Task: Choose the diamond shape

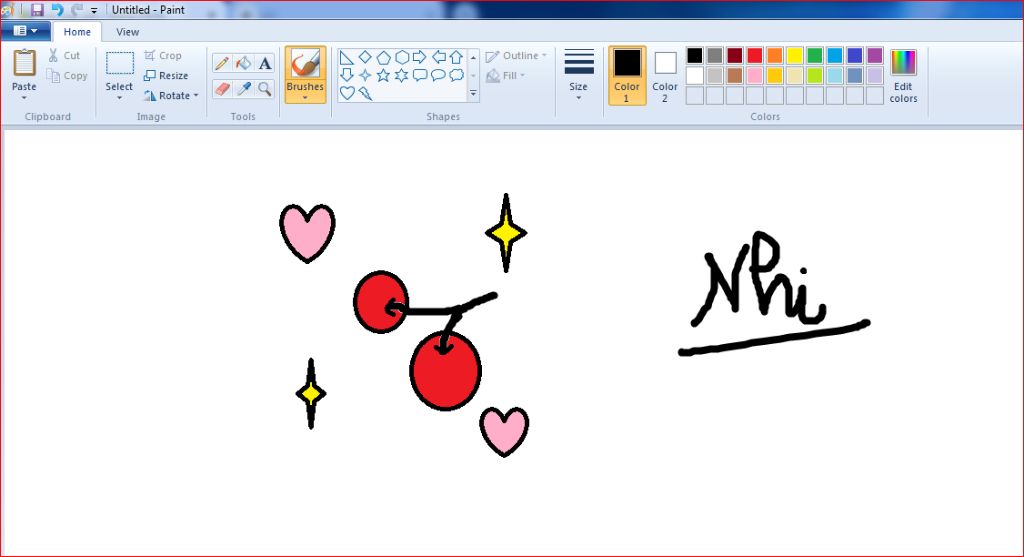Action: point(365,57)
